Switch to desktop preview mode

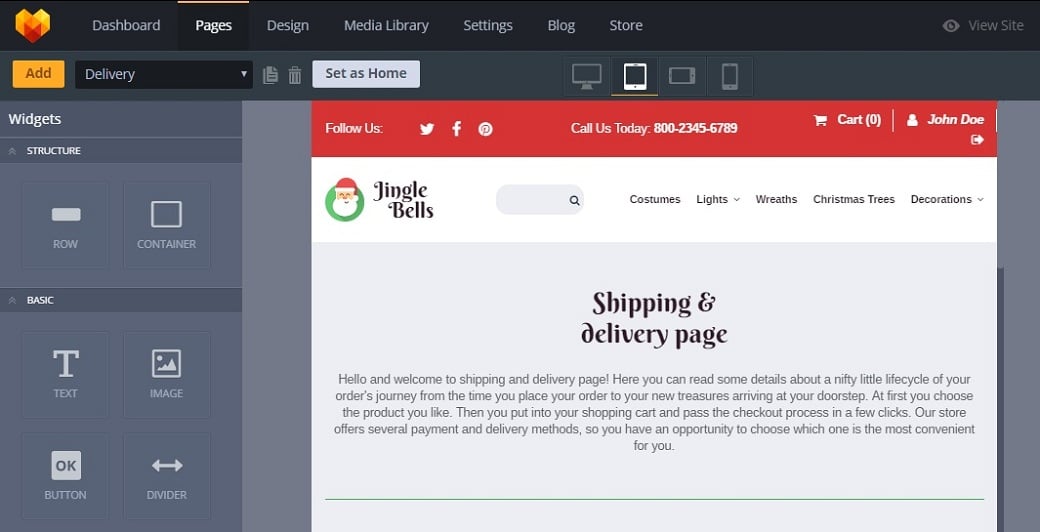[x=587, y=76]
